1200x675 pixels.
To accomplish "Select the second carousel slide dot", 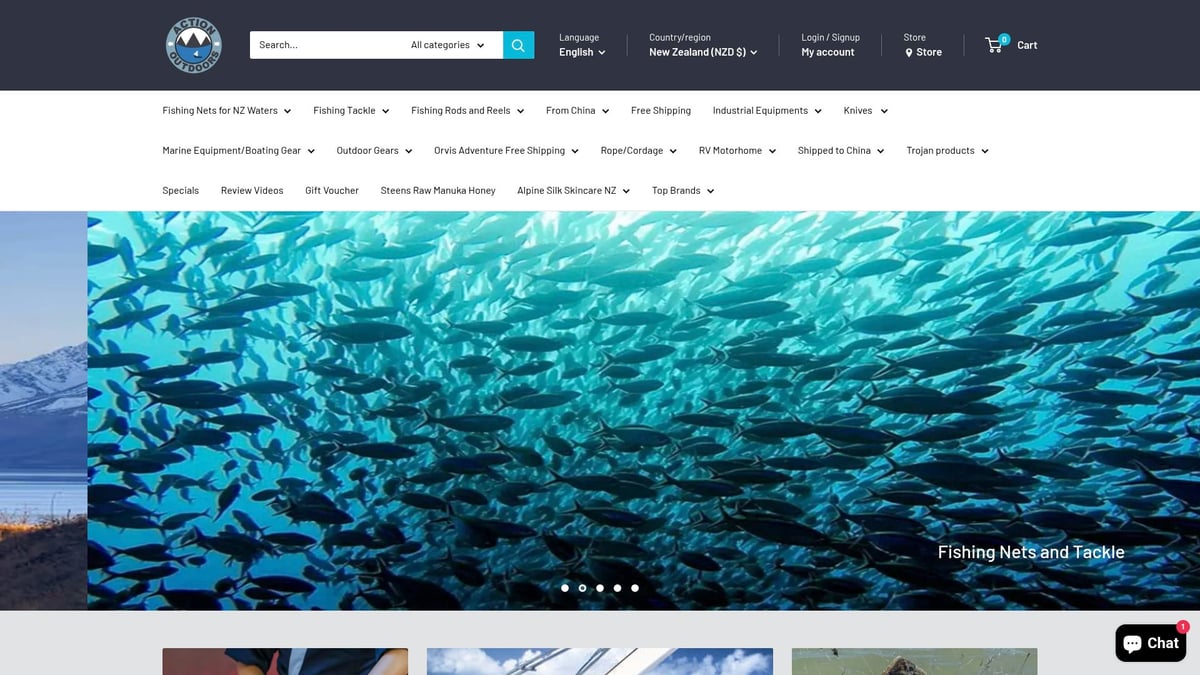I will pos(582,588).
